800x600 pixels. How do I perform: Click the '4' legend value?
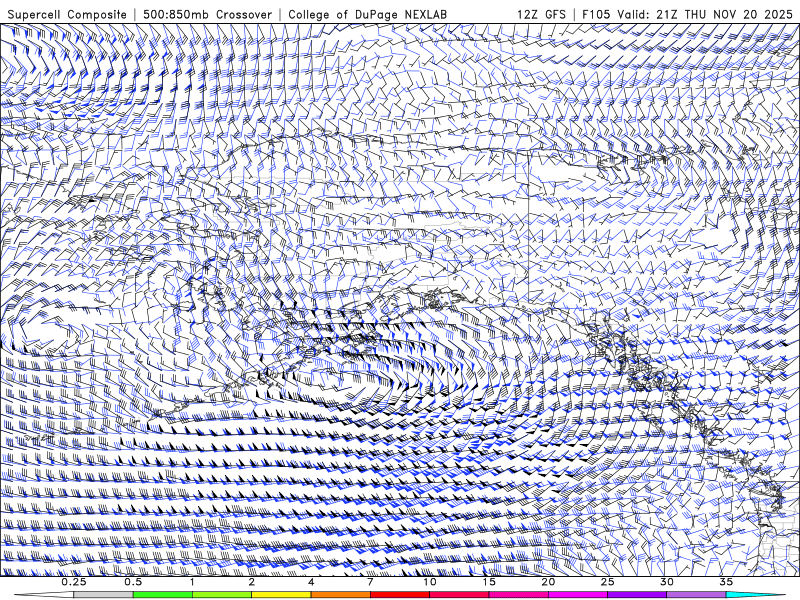(x=311, y=582)
